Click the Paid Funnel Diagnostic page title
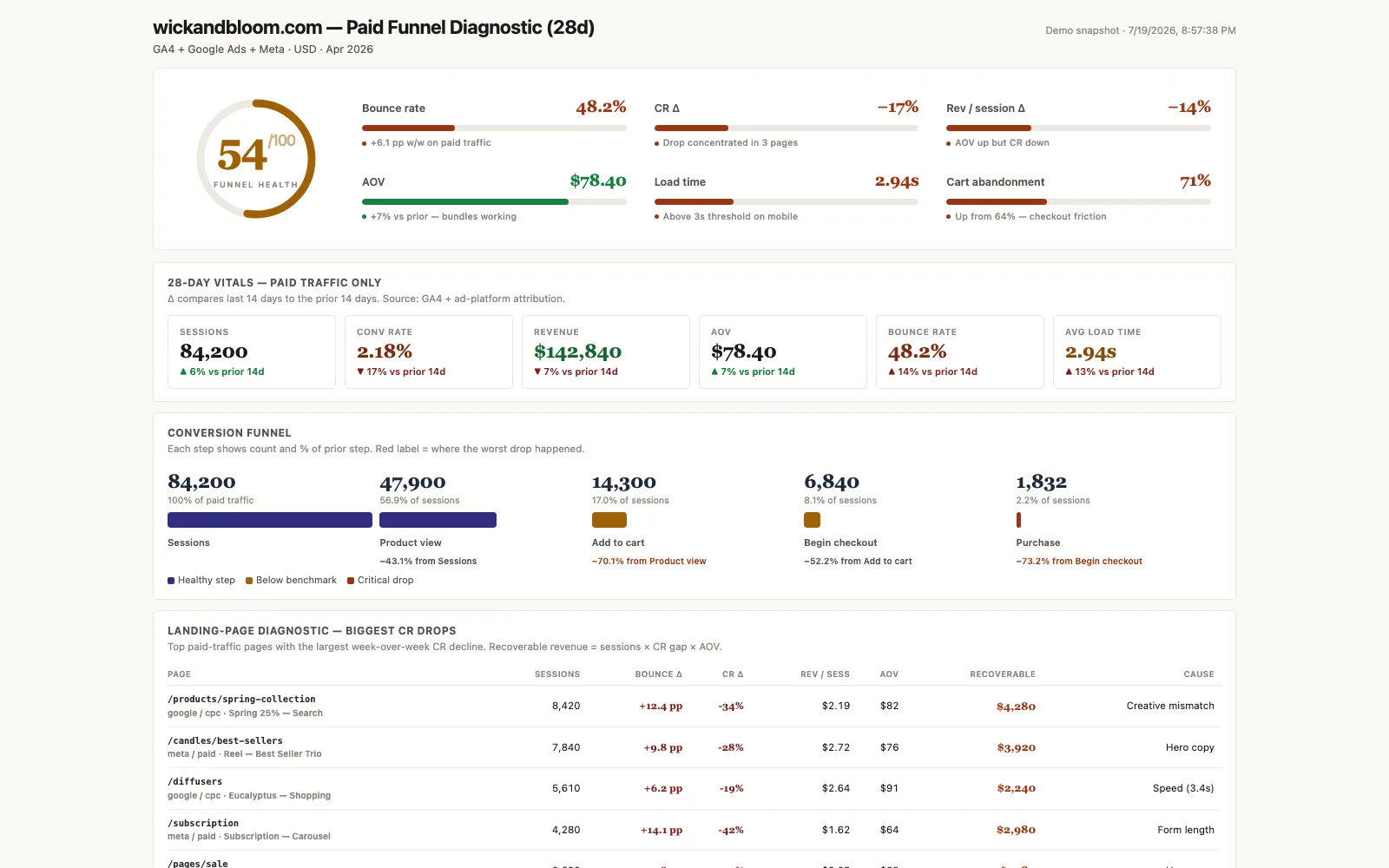 click(373, 28)
